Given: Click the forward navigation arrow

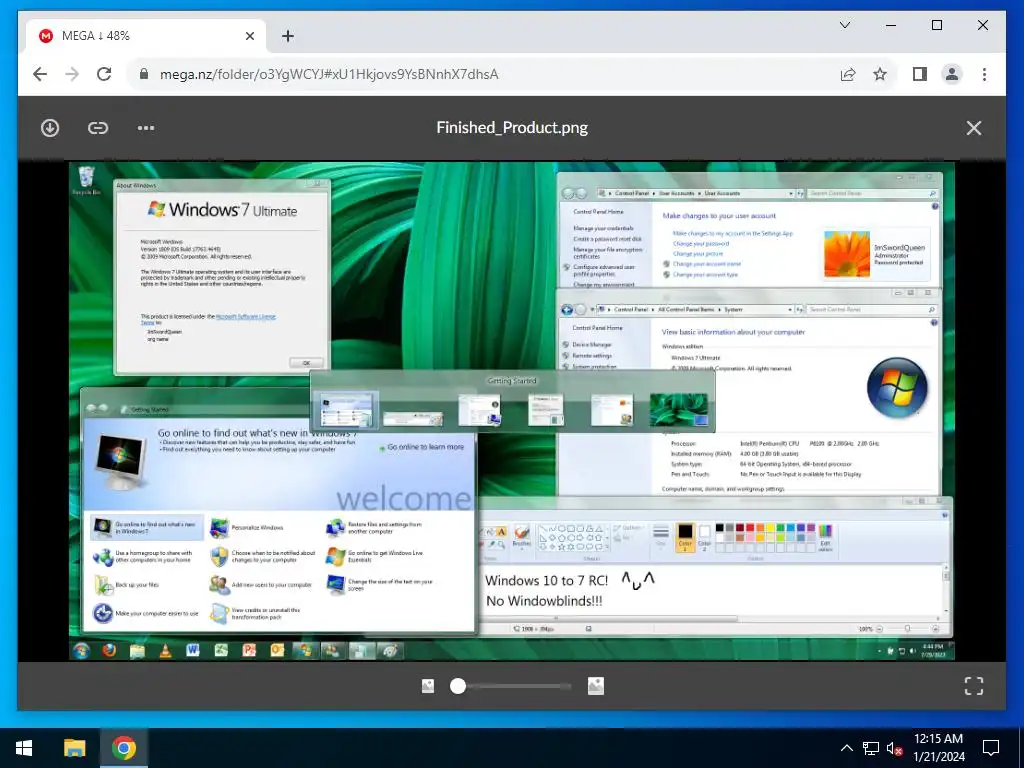Looking at the screenshot, I should click(x=72, y=74).
